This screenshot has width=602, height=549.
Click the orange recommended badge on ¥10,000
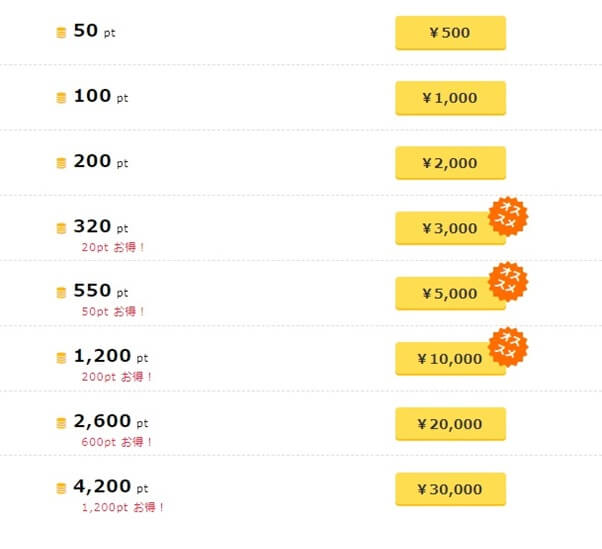(x=507, y=346)
